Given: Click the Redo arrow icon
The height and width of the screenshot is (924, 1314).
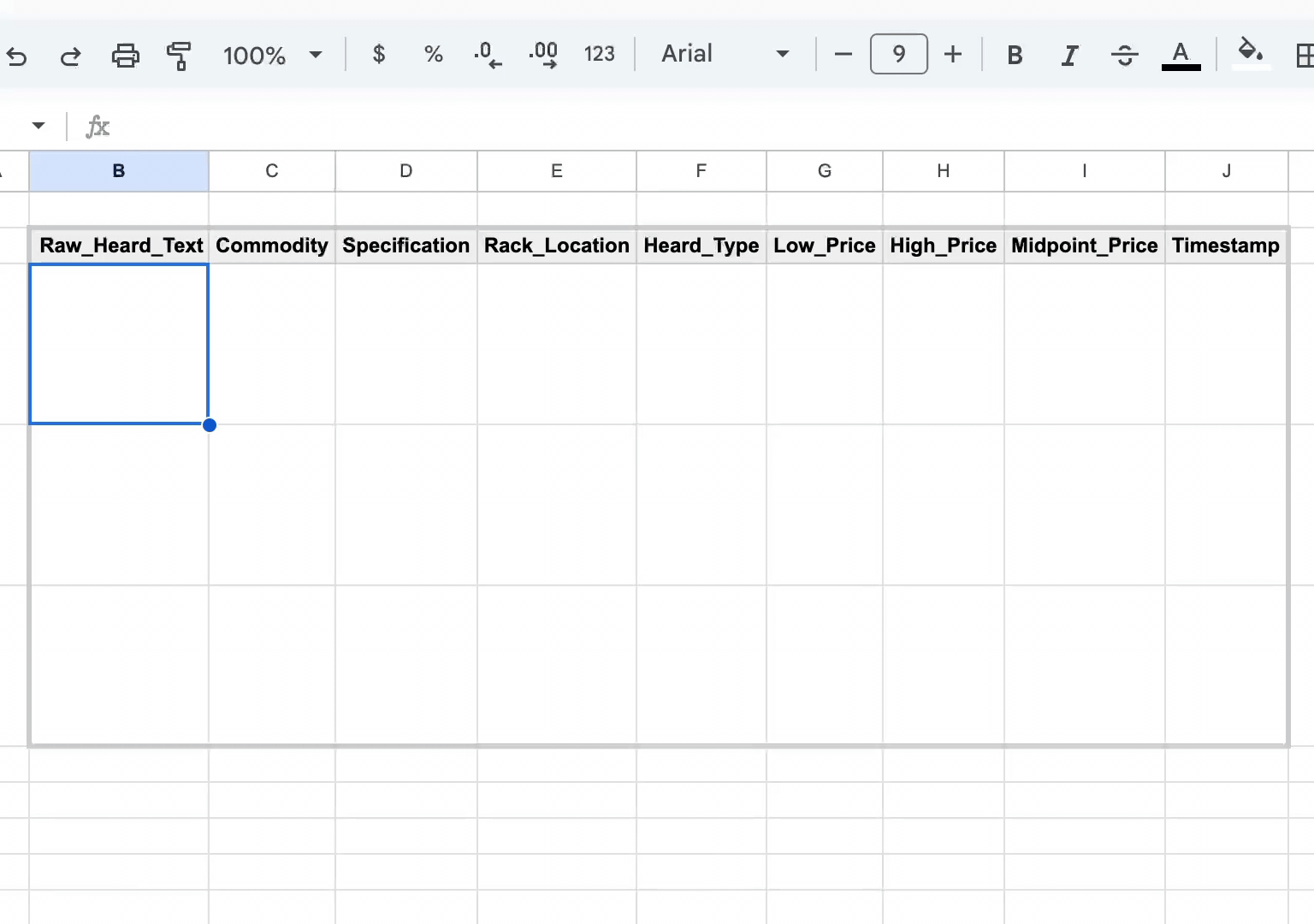Looking at the screenshot, I should pos(70,56).
